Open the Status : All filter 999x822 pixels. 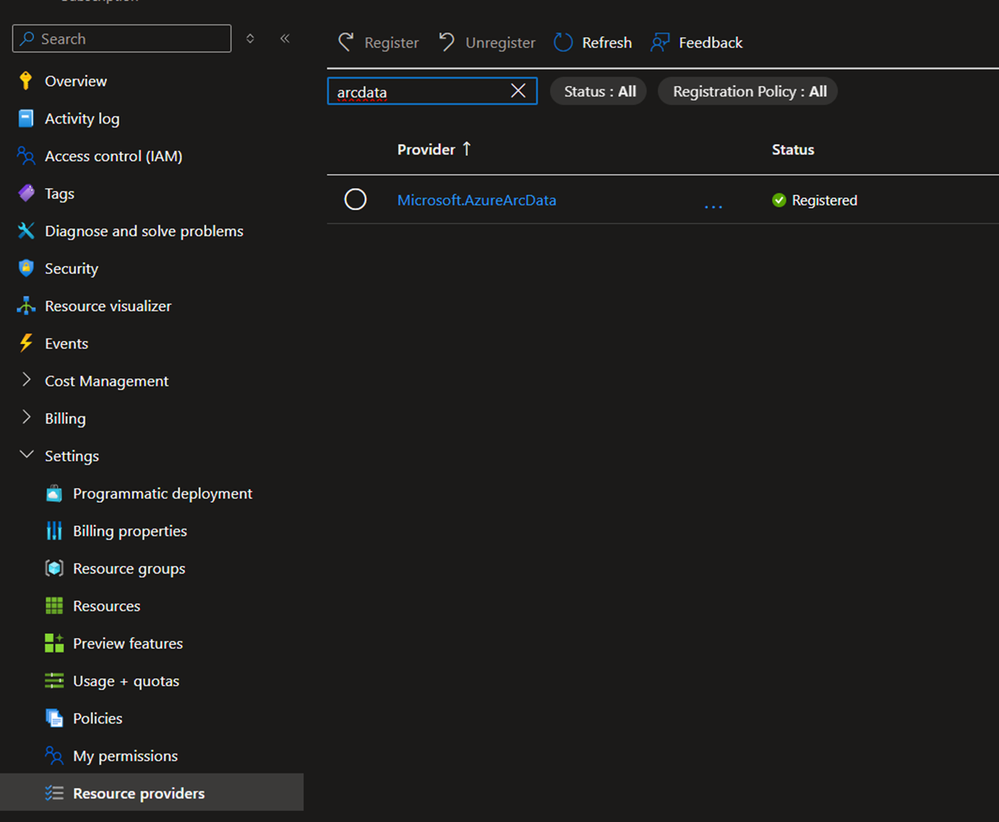tap(599, 92)
